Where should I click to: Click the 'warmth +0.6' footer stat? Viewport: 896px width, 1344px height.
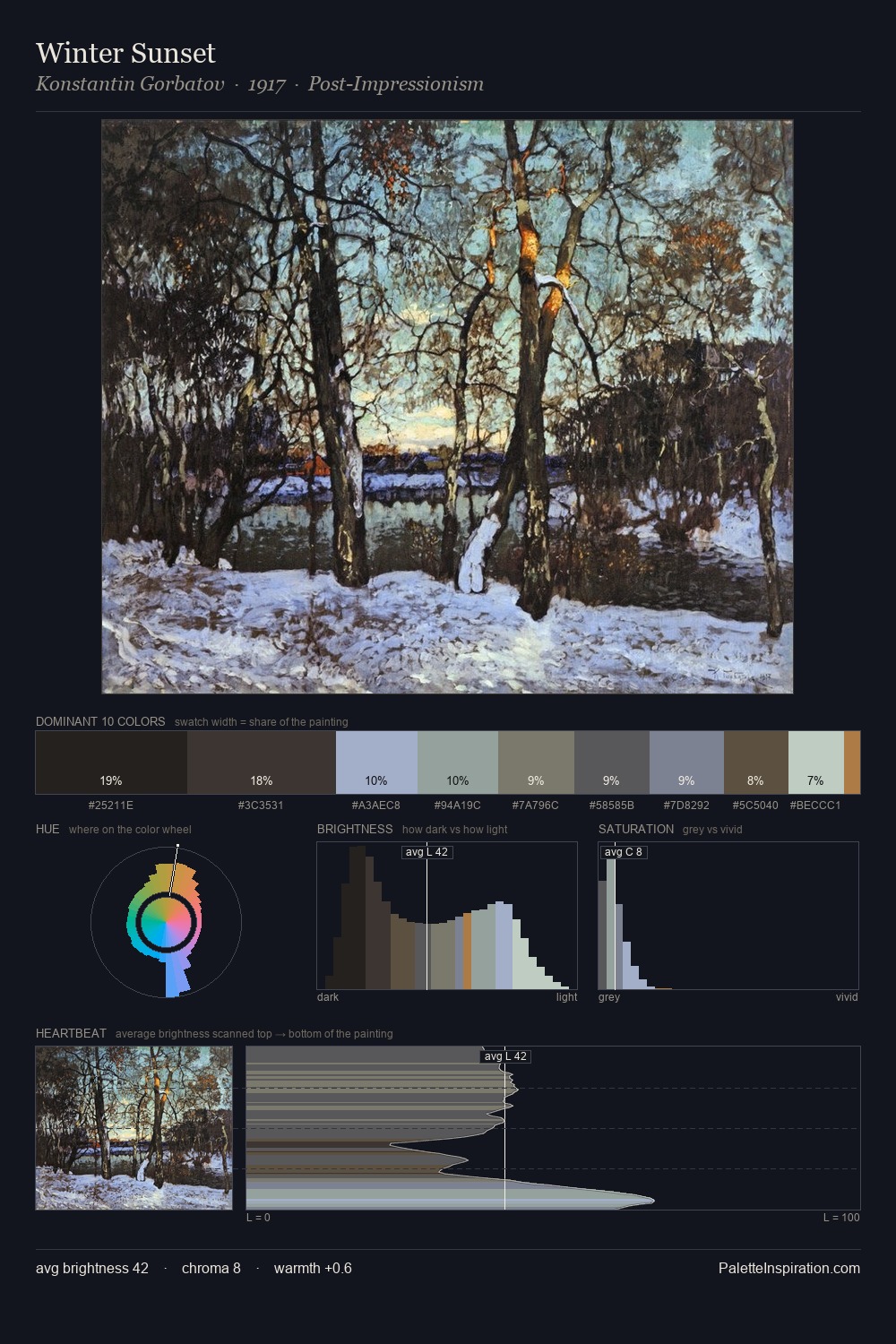point(313,1268)
